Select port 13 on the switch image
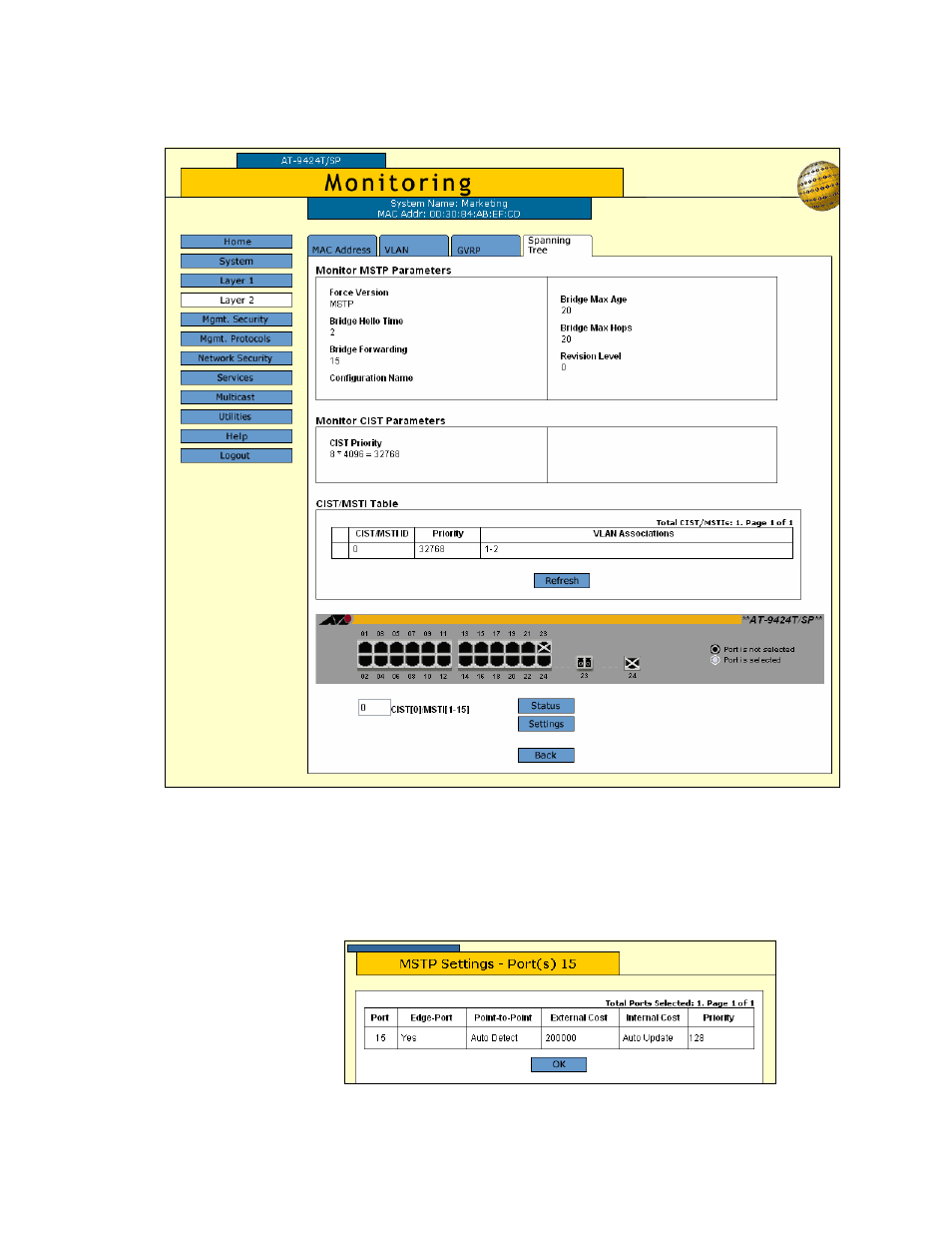Viewport: 952px width, 1233px height. coord(465,648)
